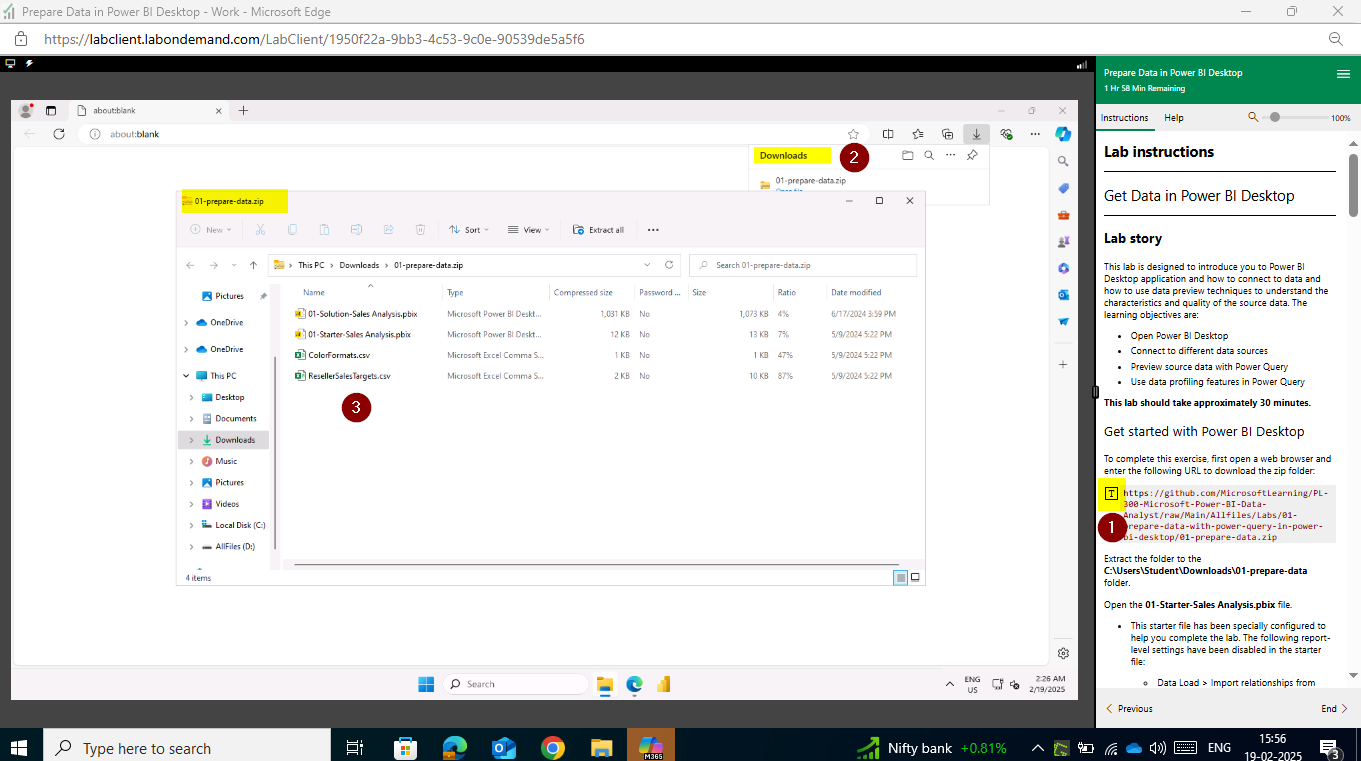Click the VM taskbar Search box
Screen dimensions: 1361x761
[x=516, y=684]
